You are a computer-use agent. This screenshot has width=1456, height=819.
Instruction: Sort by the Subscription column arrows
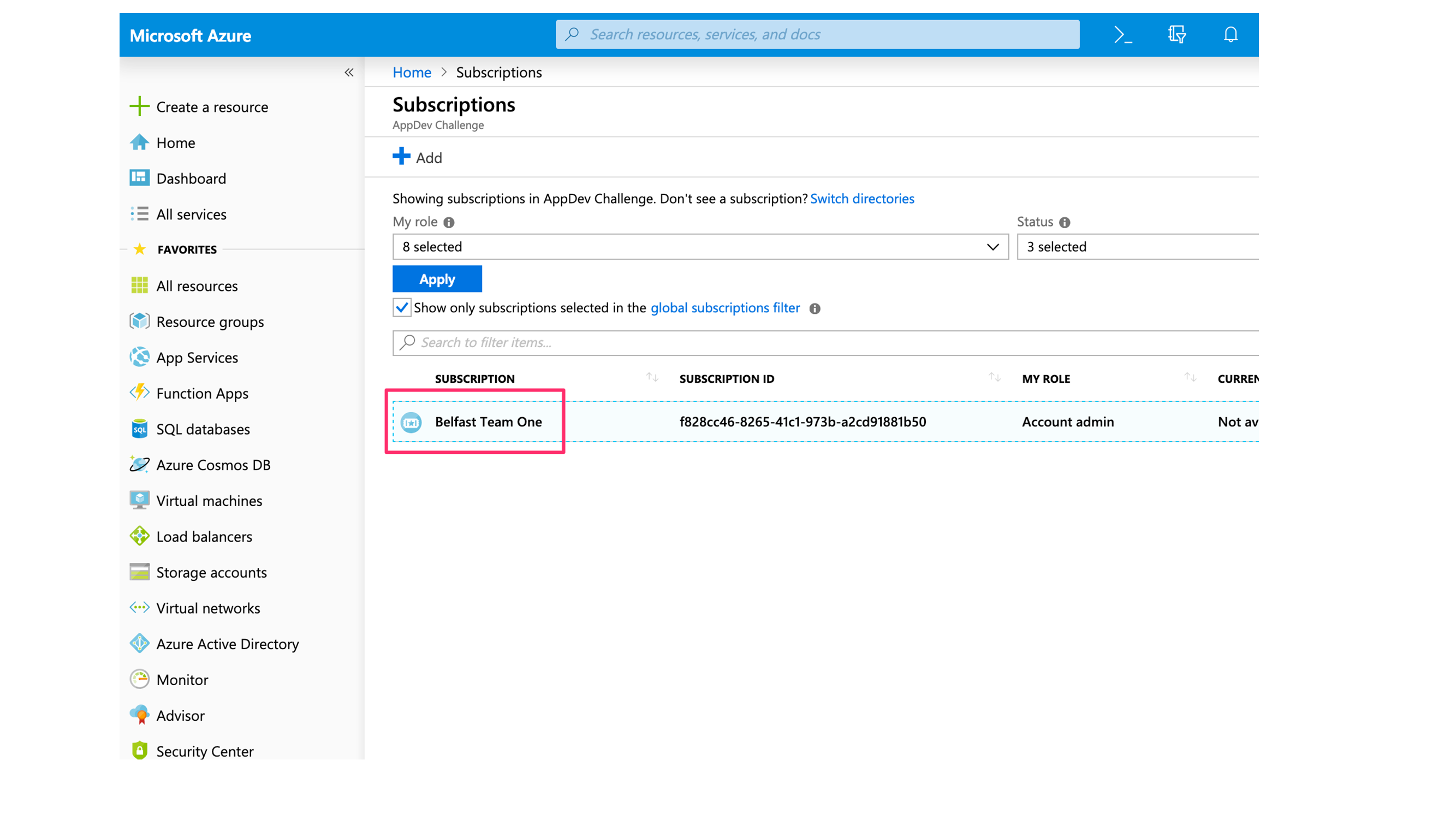coord(652,378)
